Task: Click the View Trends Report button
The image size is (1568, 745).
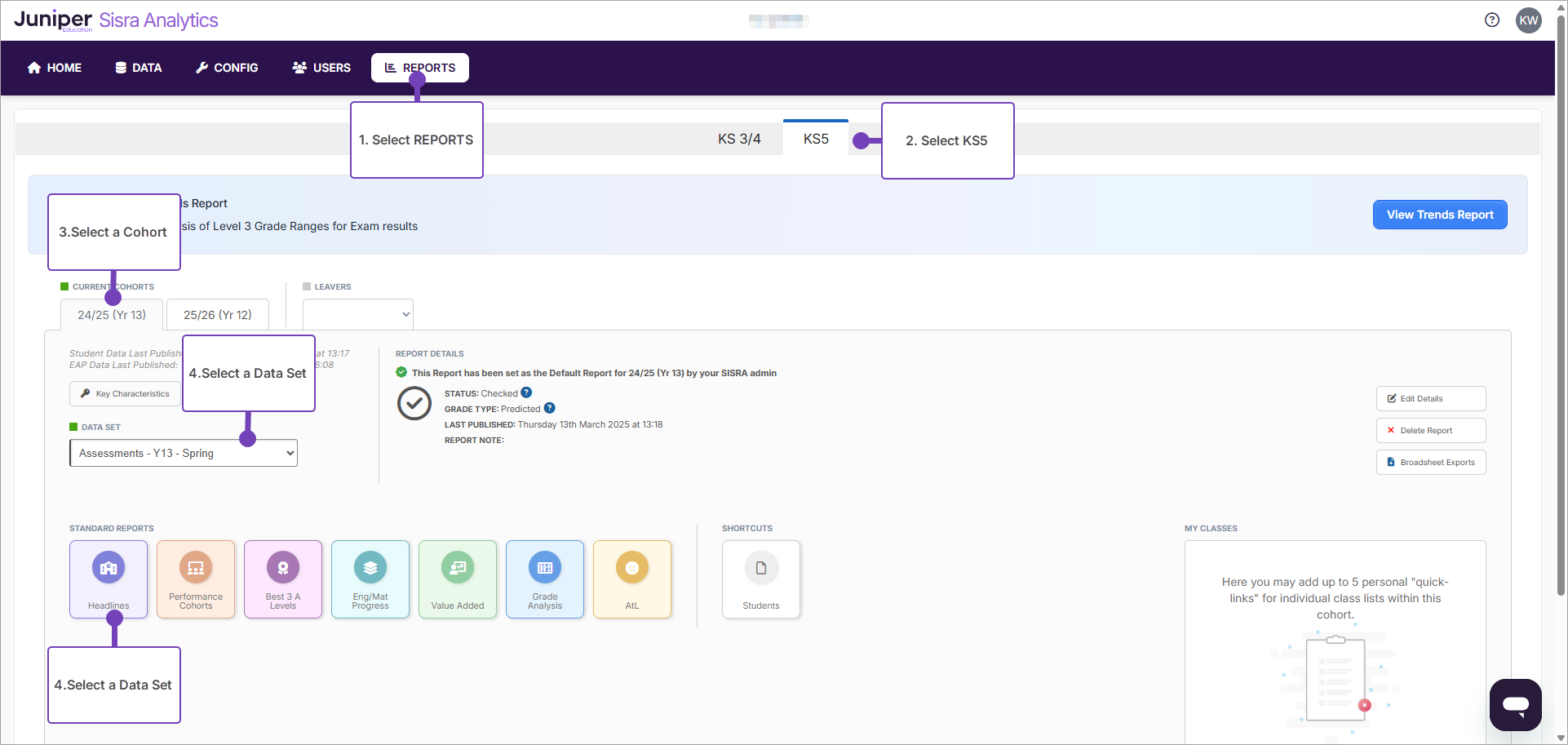Action: pyautogui.click(x=1439, y=215)
